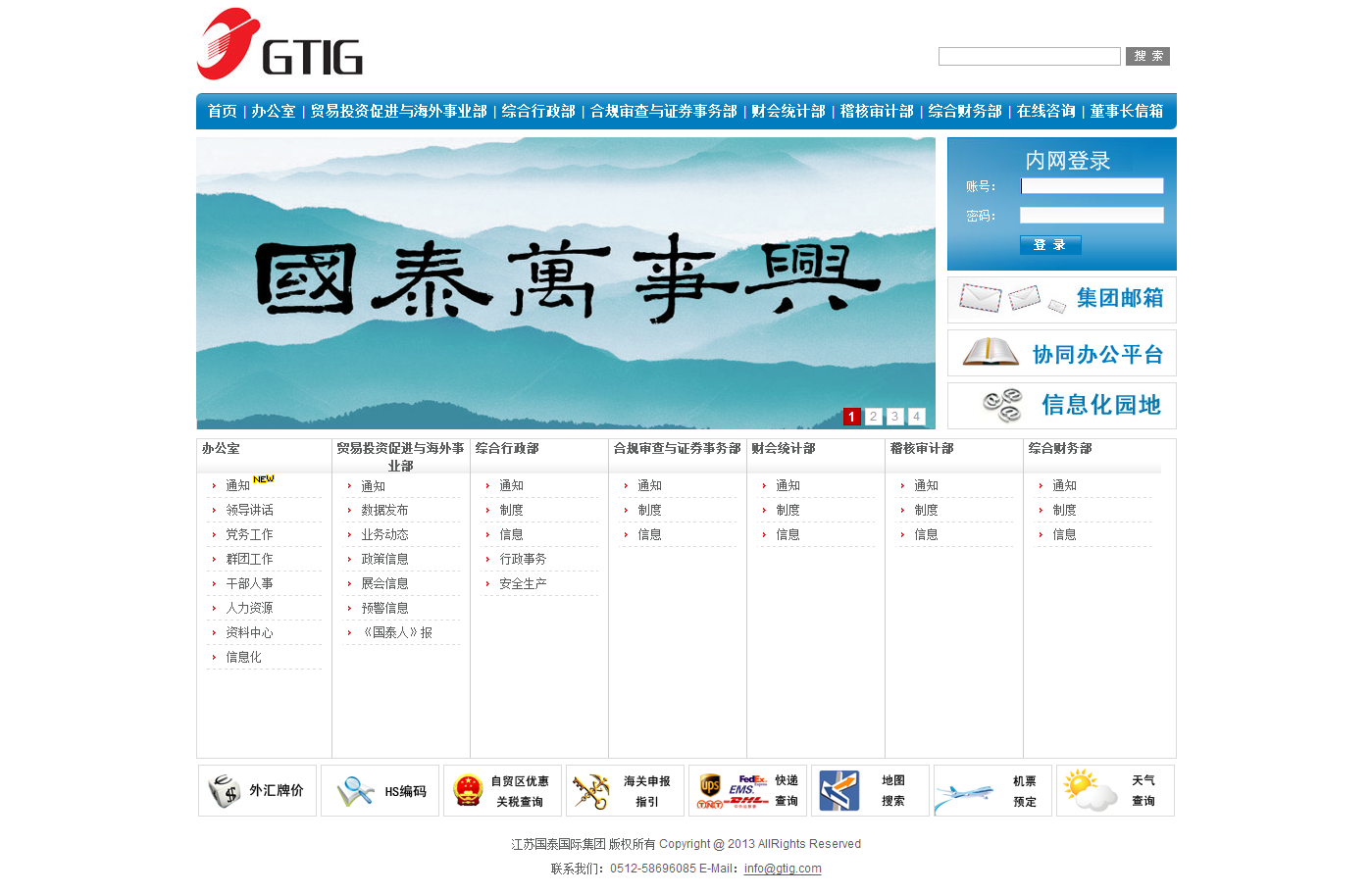Go to the 首页 menu item

pyautogui.click(x=223, y=112)
